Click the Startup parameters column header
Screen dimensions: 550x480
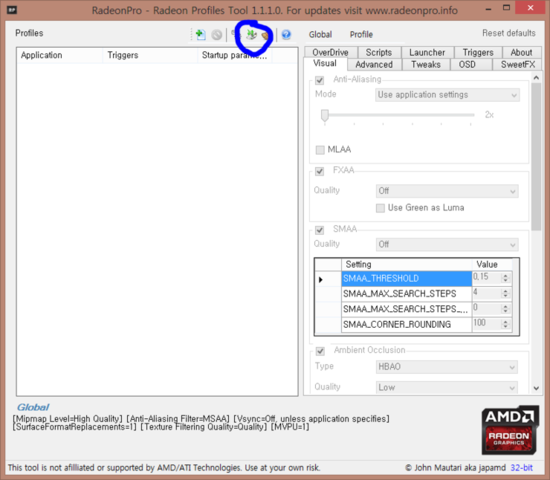pyautogui.click(x=235, y=55)
